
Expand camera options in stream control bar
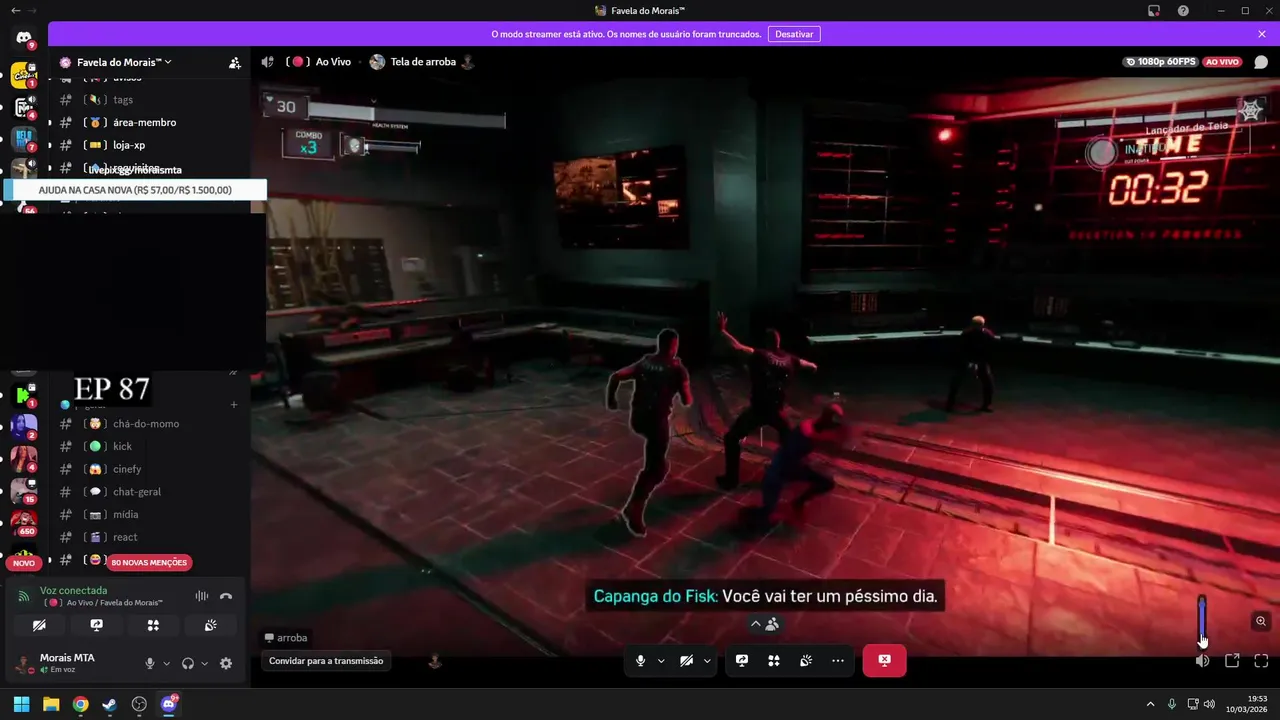click(x=707, y=661)
